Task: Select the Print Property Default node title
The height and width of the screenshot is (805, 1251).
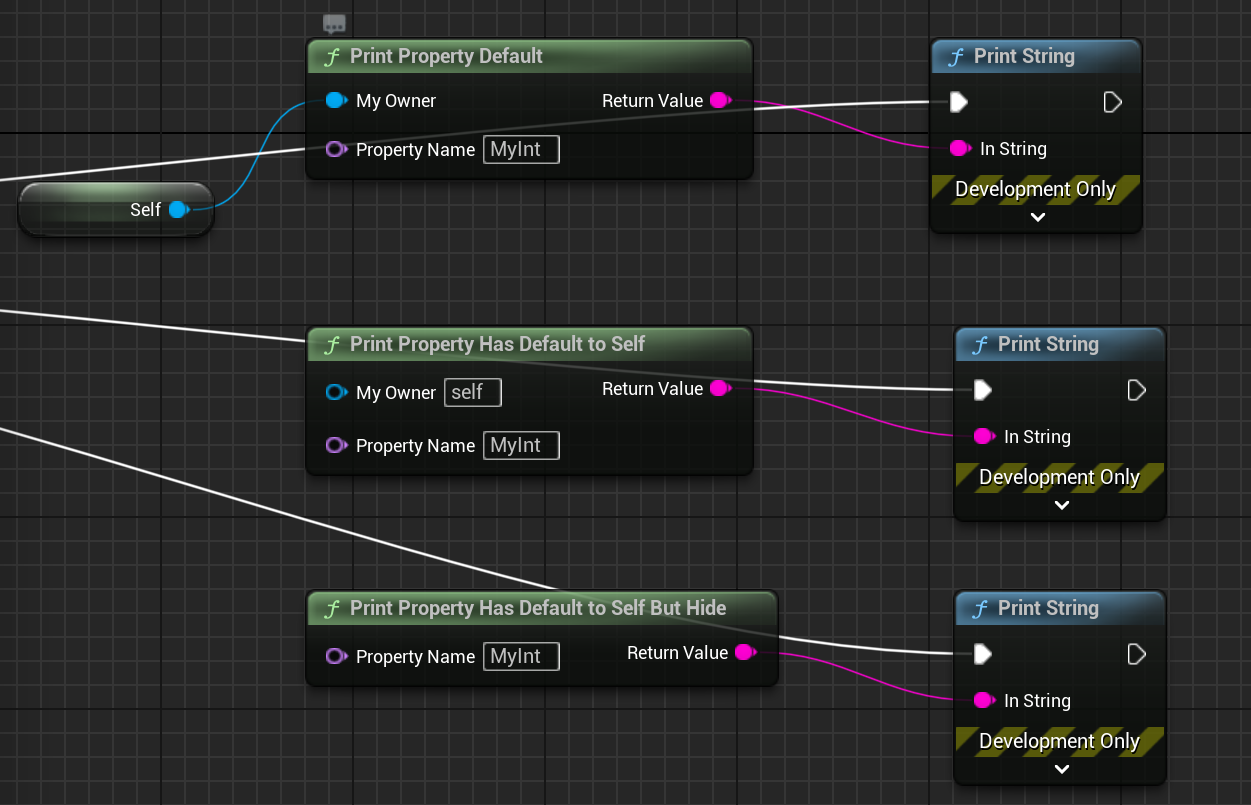Action: click(446, 57)
